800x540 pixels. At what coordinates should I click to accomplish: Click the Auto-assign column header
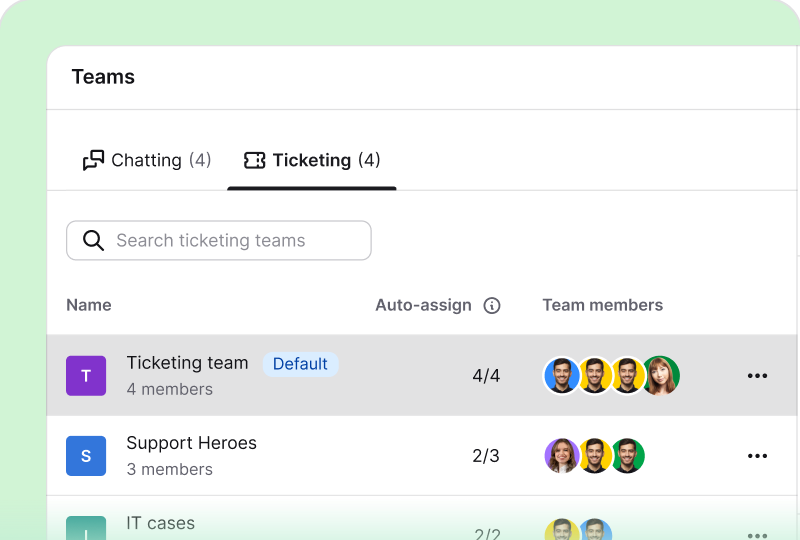(423, 305)
